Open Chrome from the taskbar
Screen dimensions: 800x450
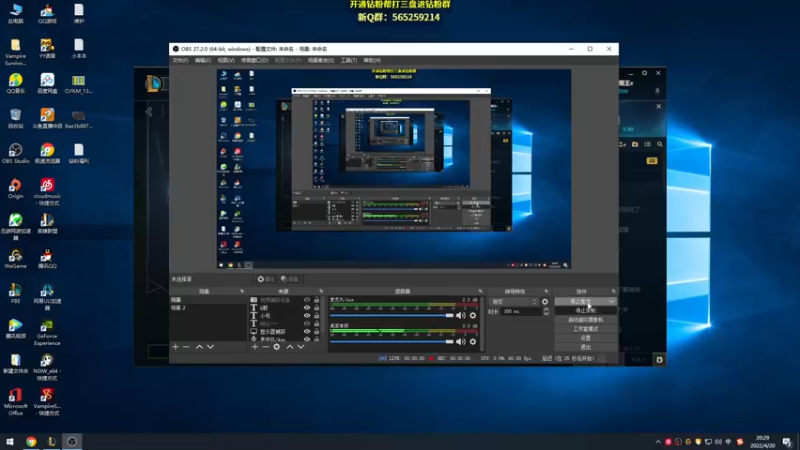[31, 441]
